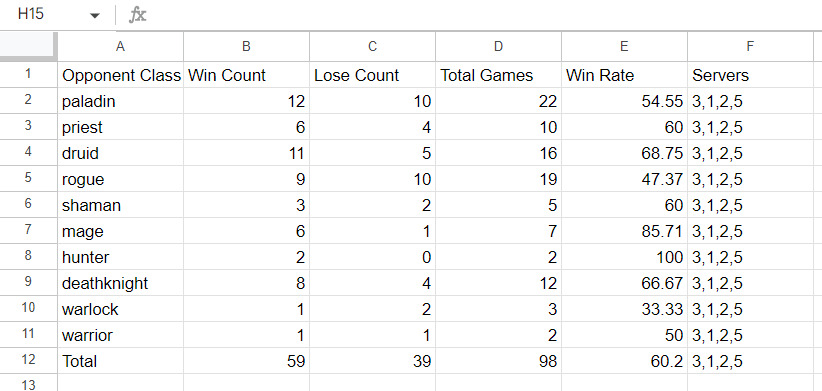Open the Name box dropdown arrow

point(94,15)
